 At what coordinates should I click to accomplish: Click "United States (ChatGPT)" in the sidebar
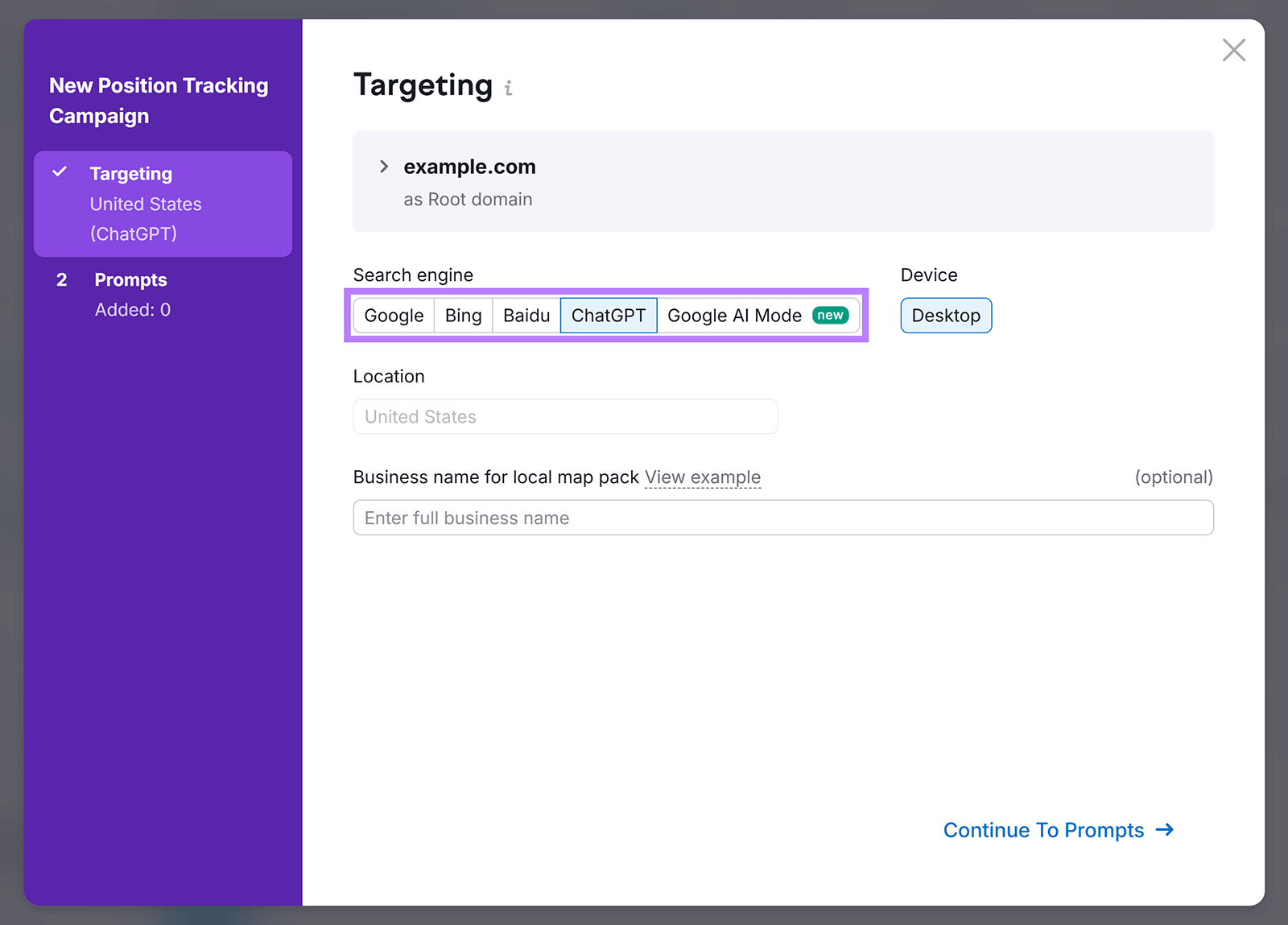[x=145, y=218]
